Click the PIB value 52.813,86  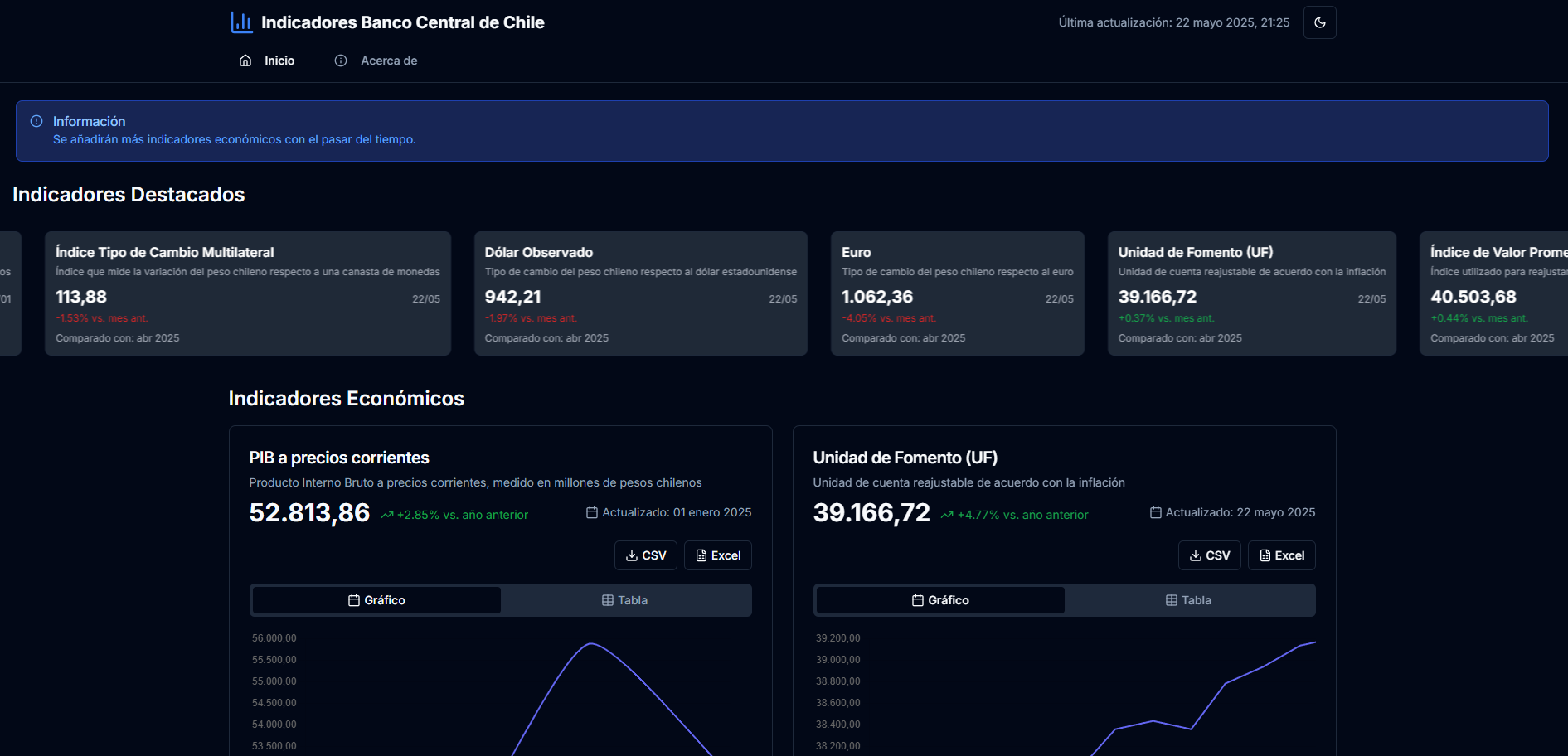click(x=309, y=513)
